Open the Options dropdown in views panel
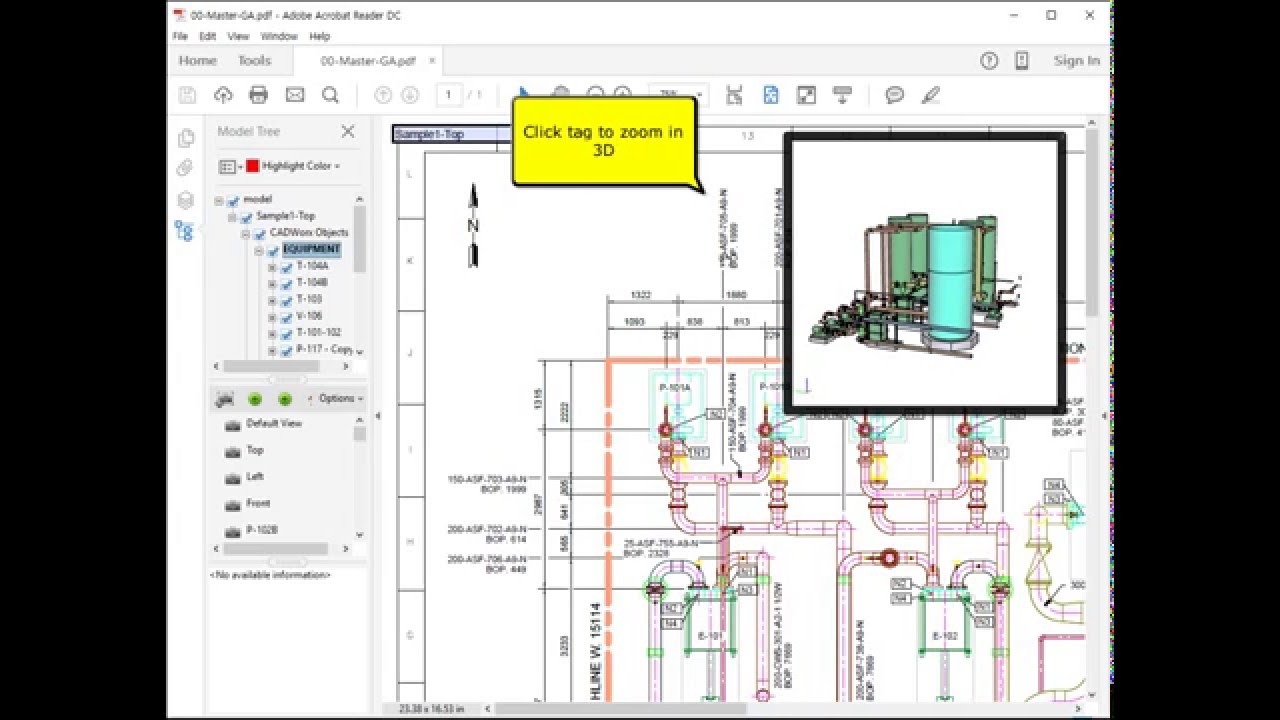Viewport: 1280px width, 720px height. click(340, 398)
